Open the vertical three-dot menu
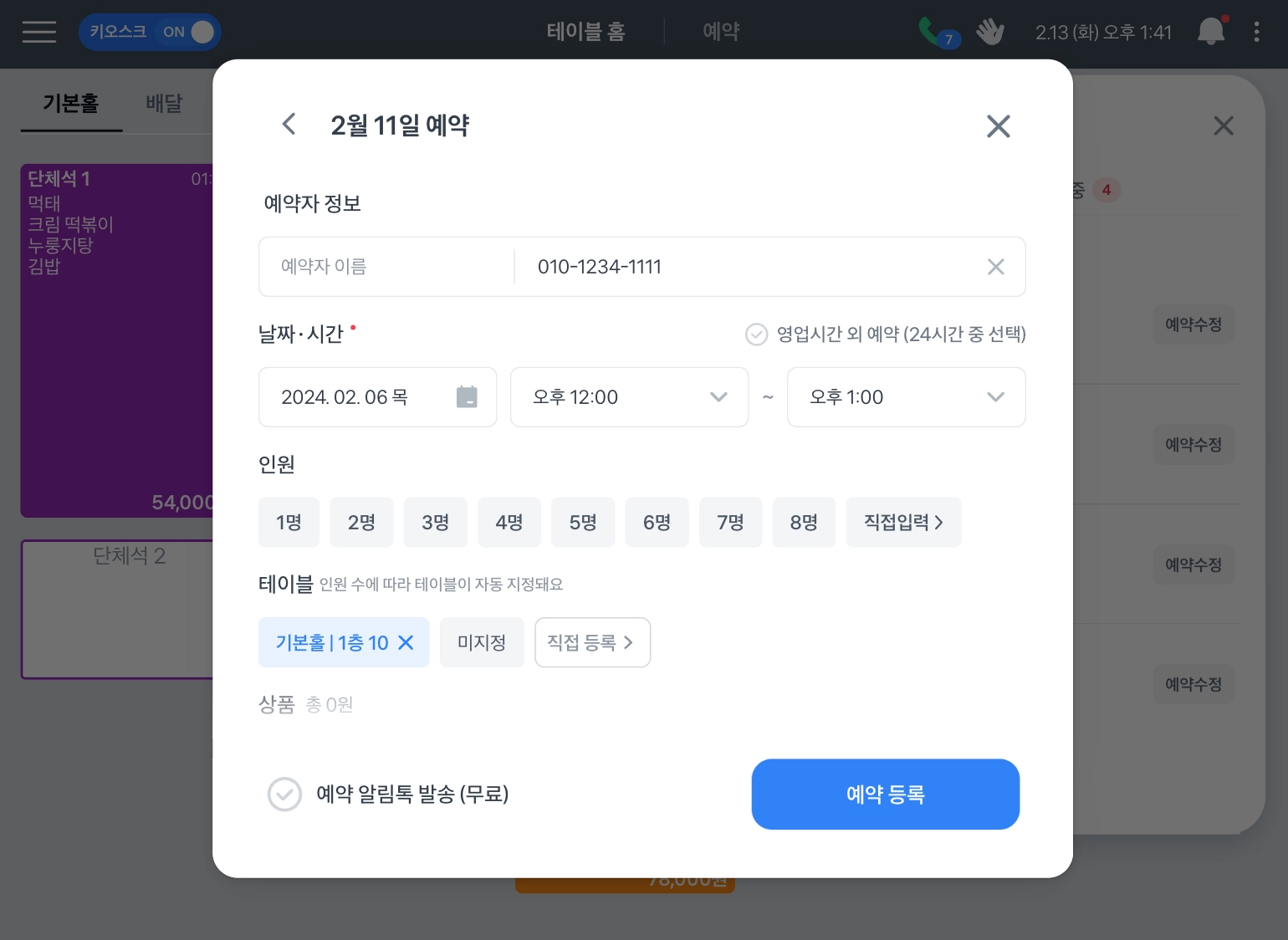 [x=1256, y=32]
